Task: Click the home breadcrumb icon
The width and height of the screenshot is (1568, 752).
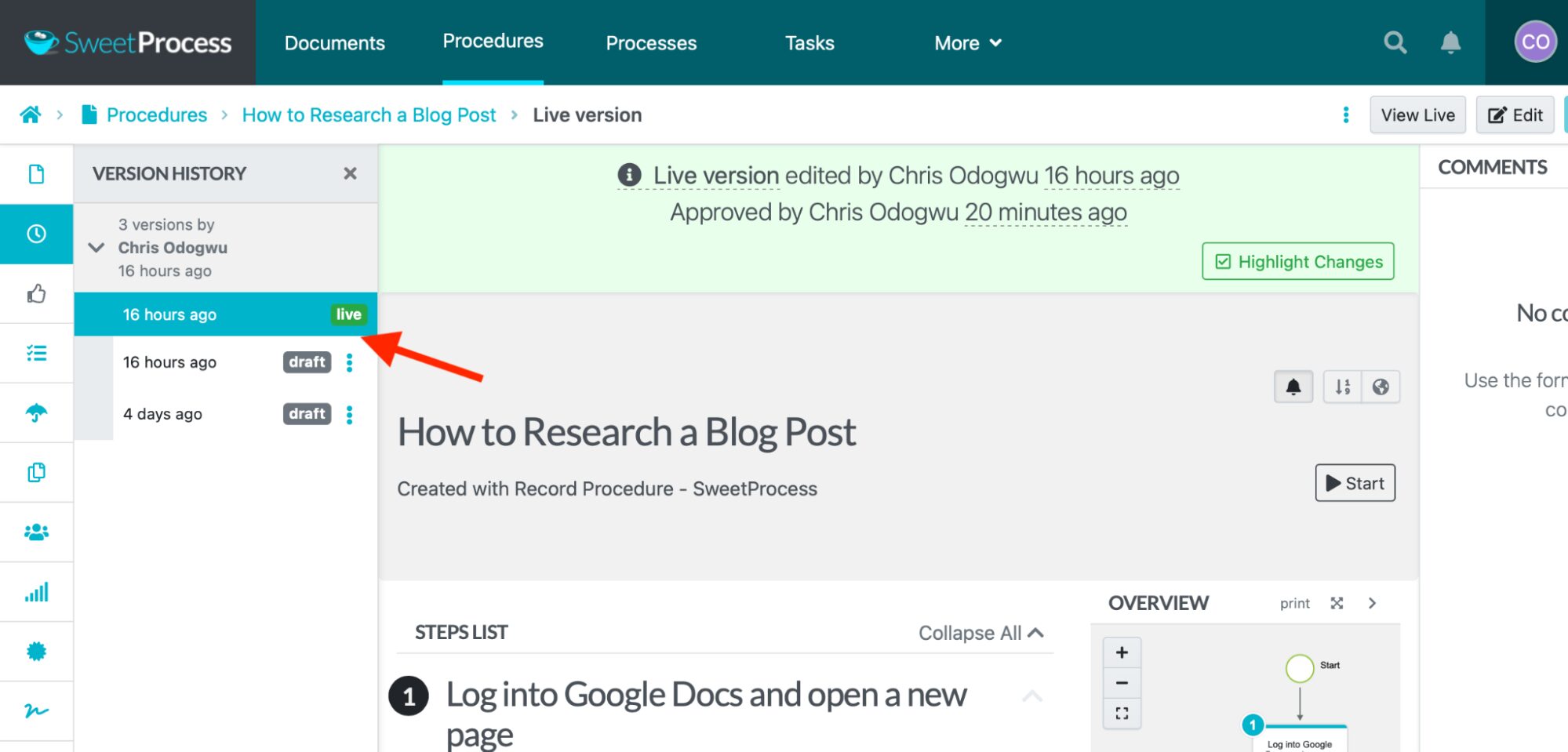Action: [x=31, y=115]
